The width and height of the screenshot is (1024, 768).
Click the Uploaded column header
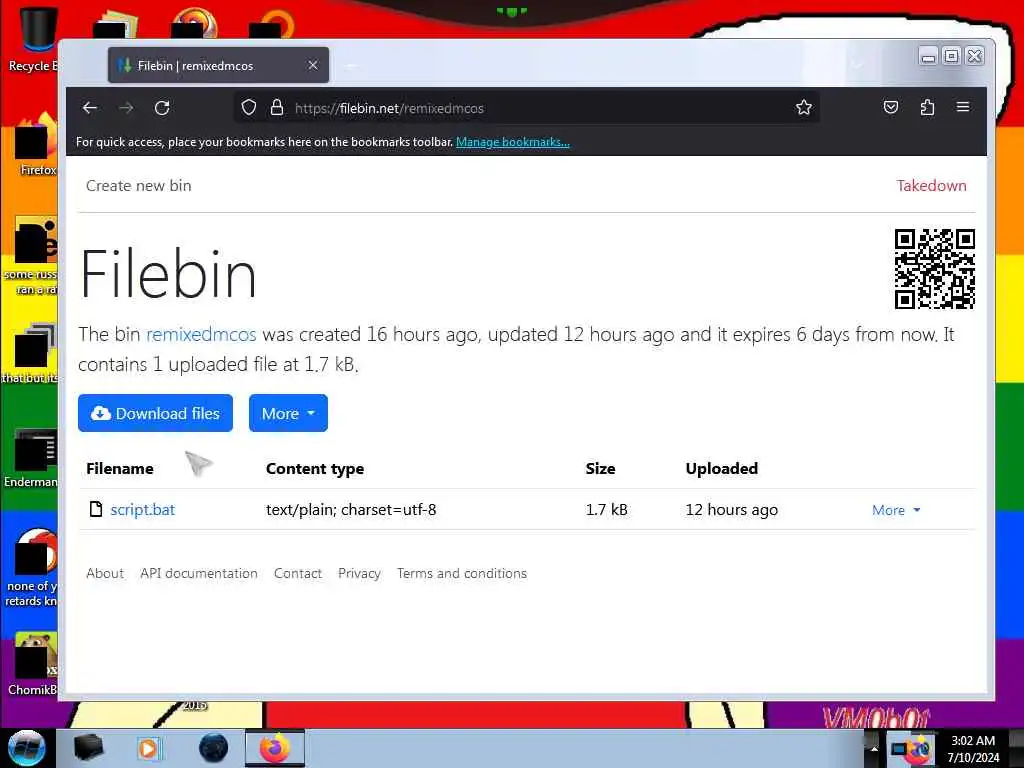point(722,468)
